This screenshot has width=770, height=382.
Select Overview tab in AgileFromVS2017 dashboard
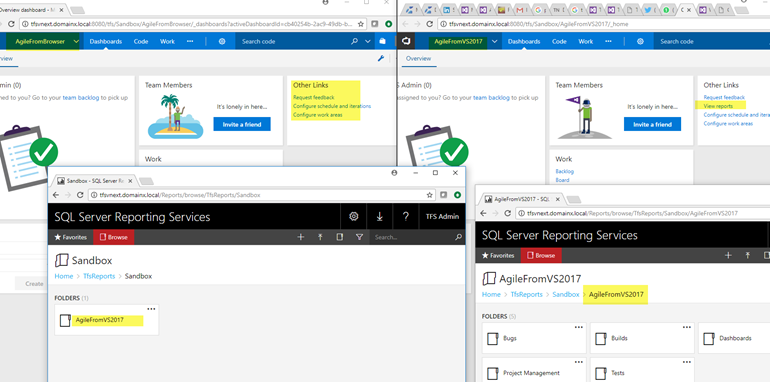coord(418,58)
